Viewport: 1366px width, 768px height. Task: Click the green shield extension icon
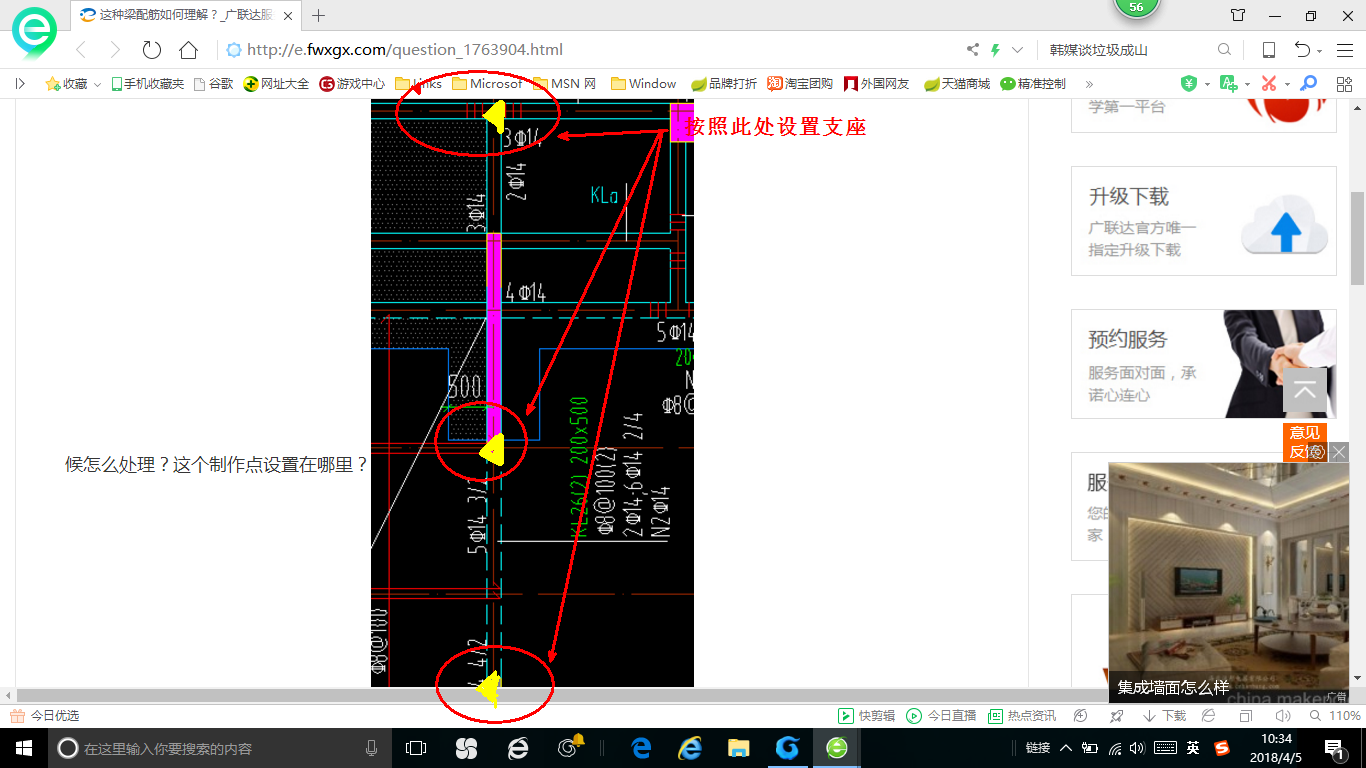1189,84
